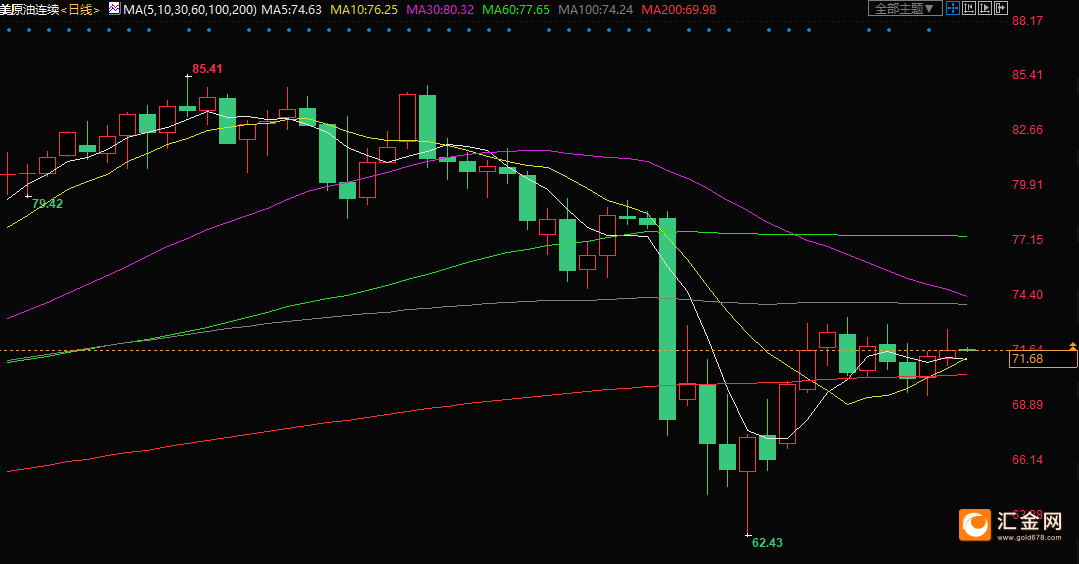Open the MA indicator chart icon
The width and height of the screenshot is (1079, 564).
114,9
